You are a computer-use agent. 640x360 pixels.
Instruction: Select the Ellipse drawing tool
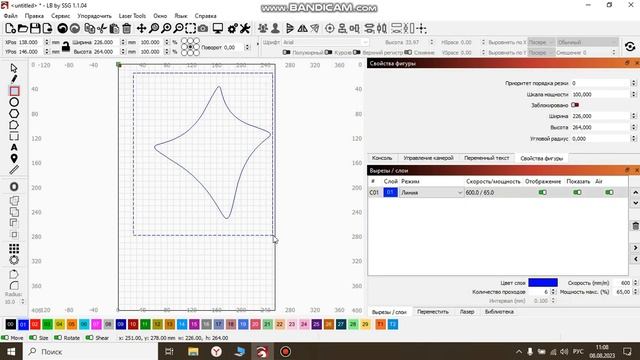[x=14, y=102]
